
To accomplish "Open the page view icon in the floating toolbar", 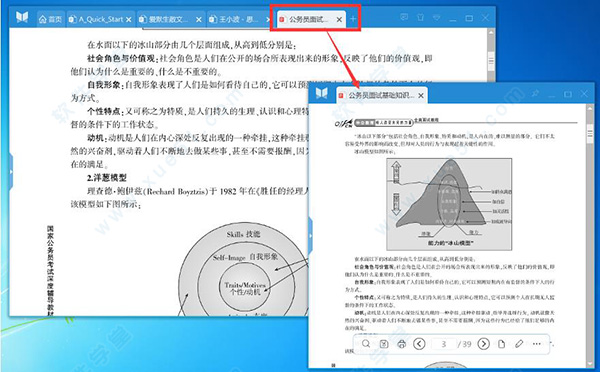I will [x=501, y=344].
